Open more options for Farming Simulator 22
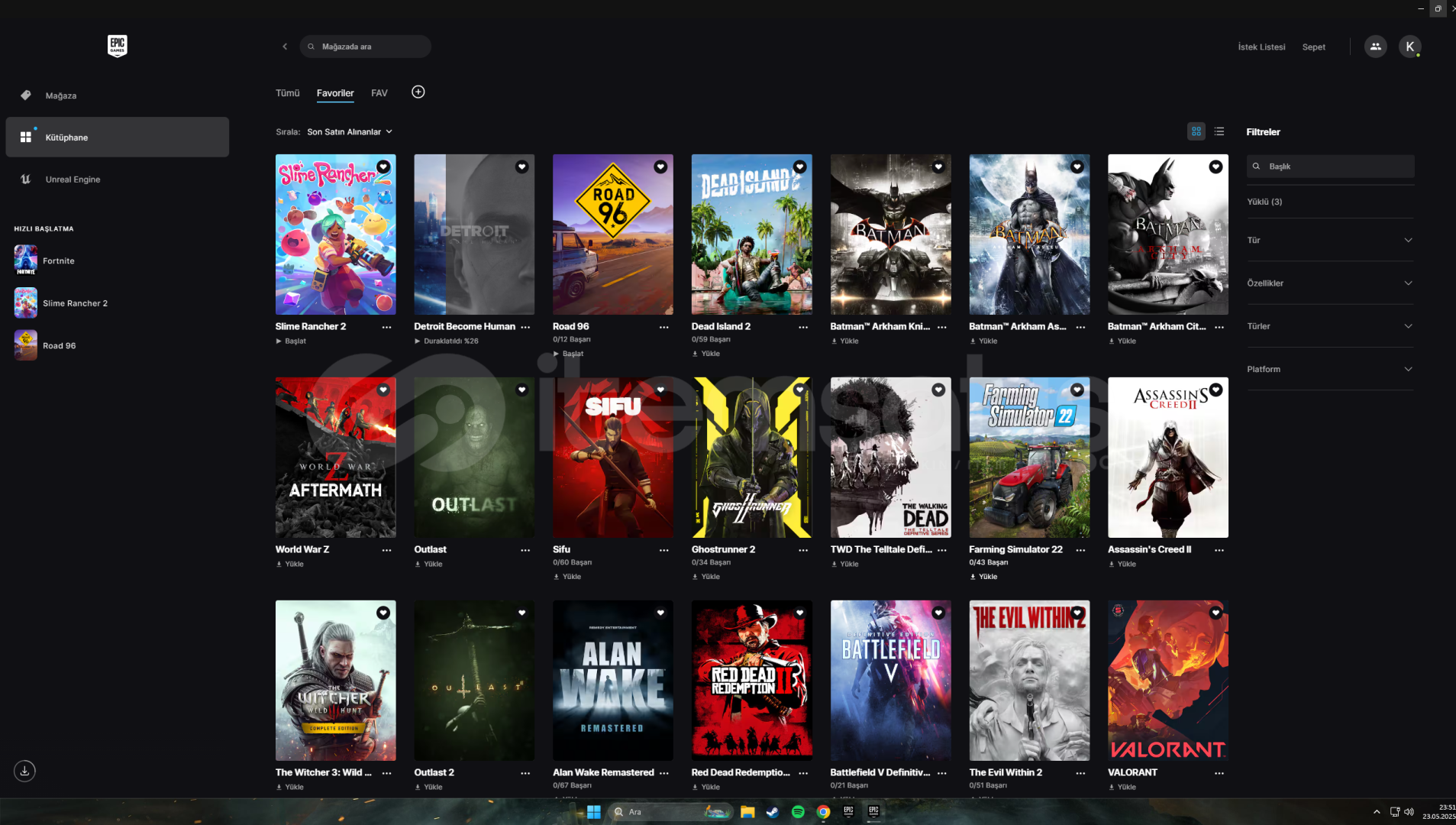Image resolution: width=1456 pixels, height=825 pixels. coord(1080,550)
